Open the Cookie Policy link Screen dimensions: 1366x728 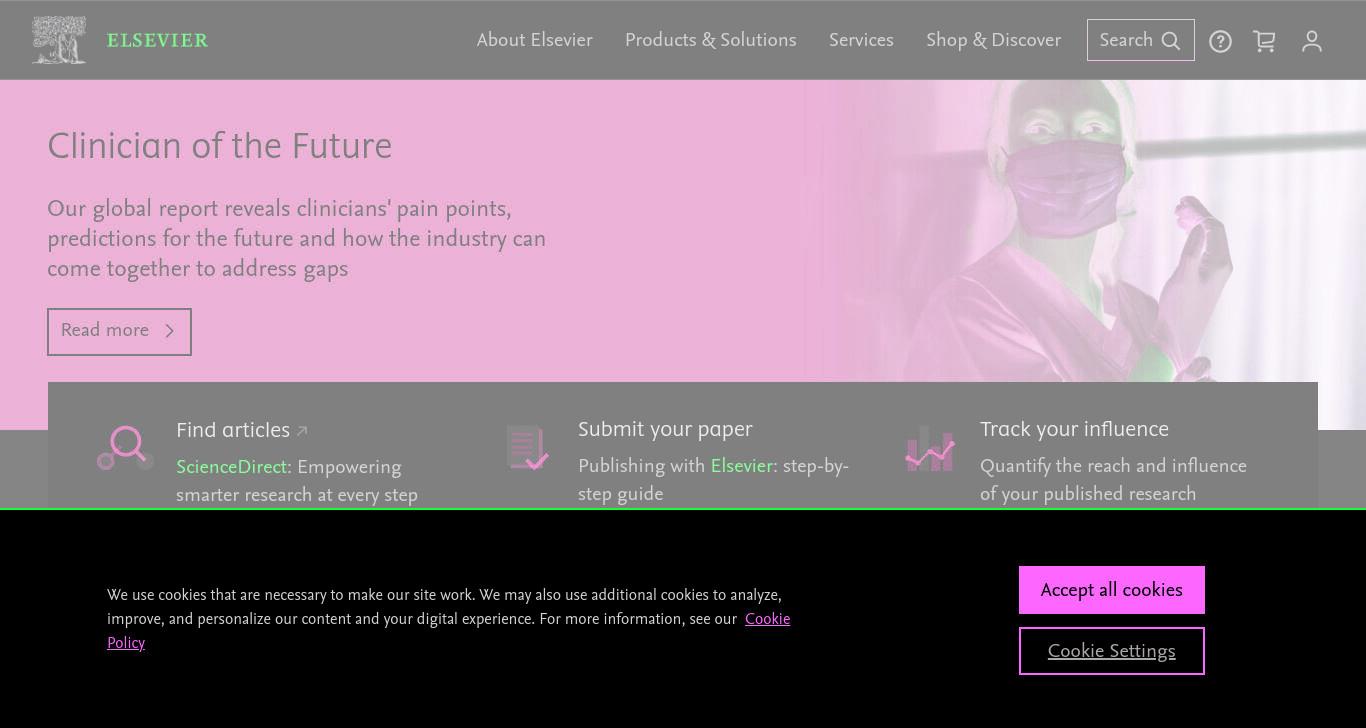(448, 631)
